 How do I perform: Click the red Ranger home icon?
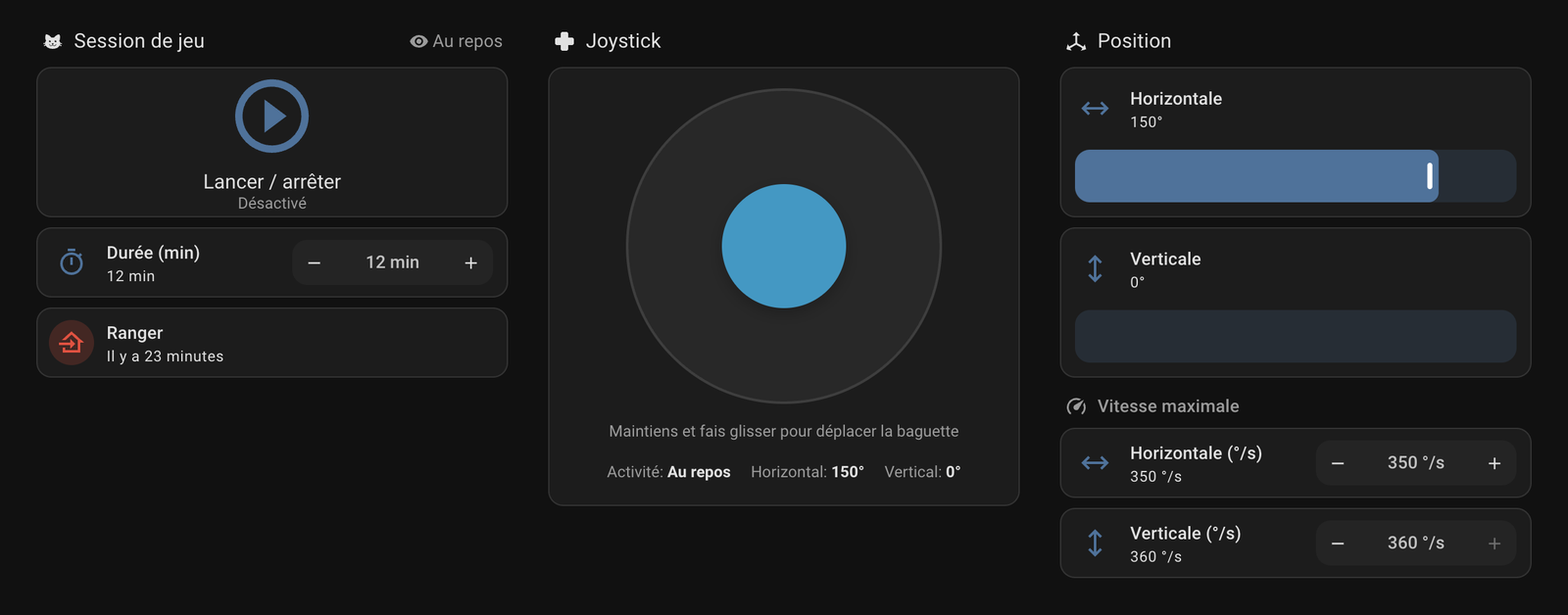(x=72, y=343)
